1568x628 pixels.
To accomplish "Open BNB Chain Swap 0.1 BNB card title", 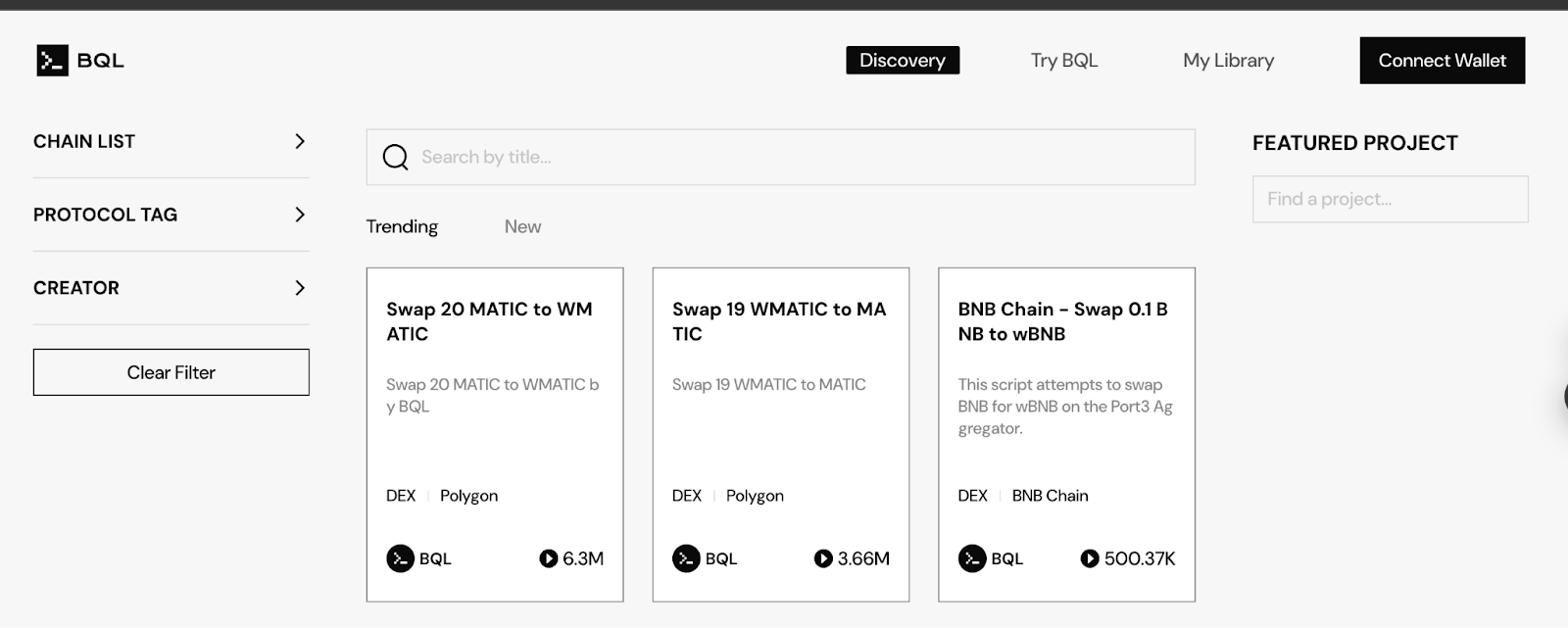I will point(1063,321).
